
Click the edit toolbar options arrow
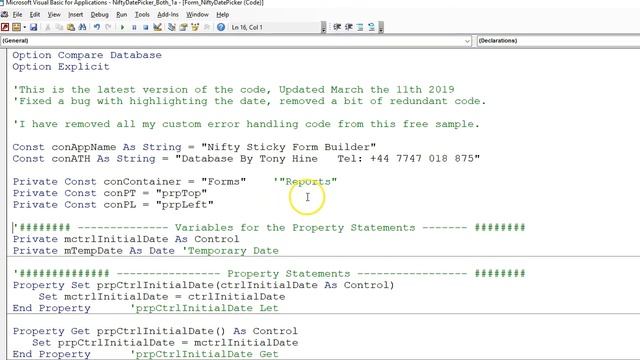pyautogui.click(x=381, y=28)
